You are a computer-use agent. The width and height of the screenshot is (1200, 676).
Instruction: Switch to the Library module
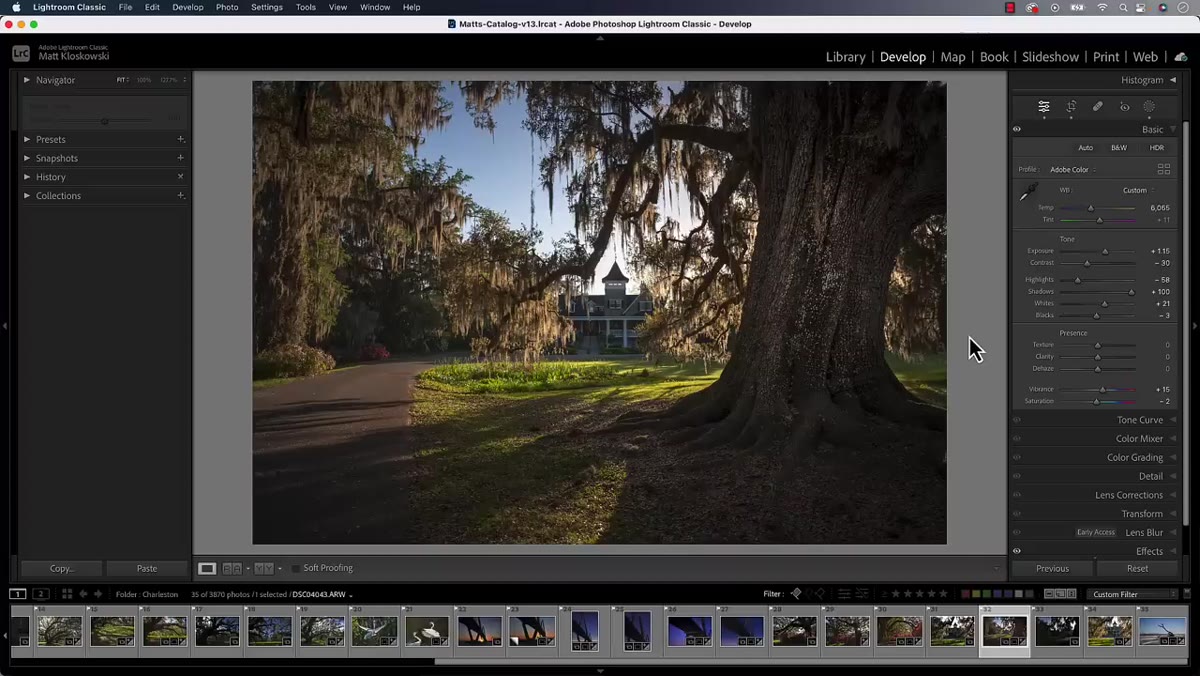845,57
